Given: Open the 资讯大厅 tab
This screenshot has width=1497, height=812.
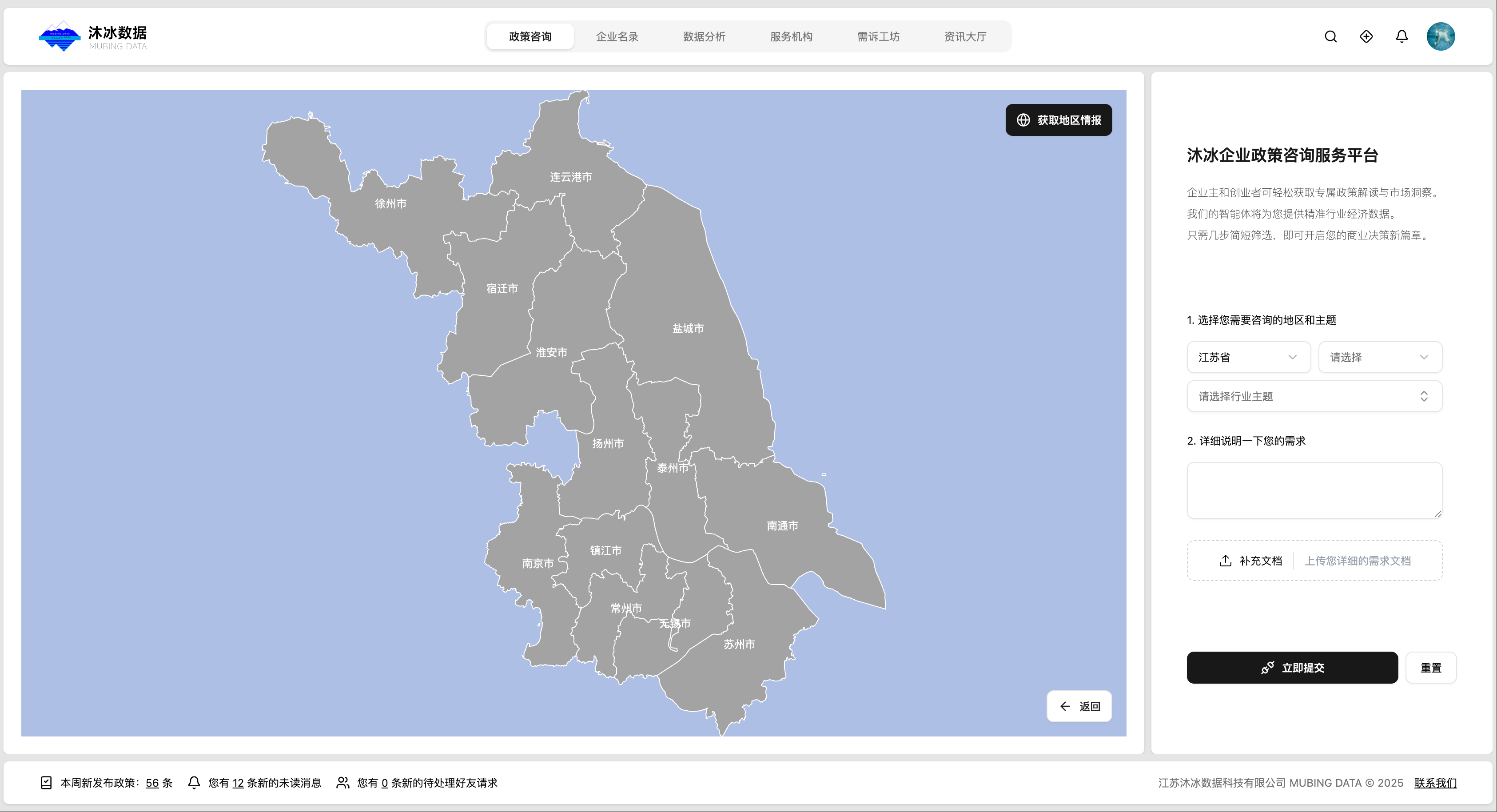Looking at the screenshot, I should [965, 36].
